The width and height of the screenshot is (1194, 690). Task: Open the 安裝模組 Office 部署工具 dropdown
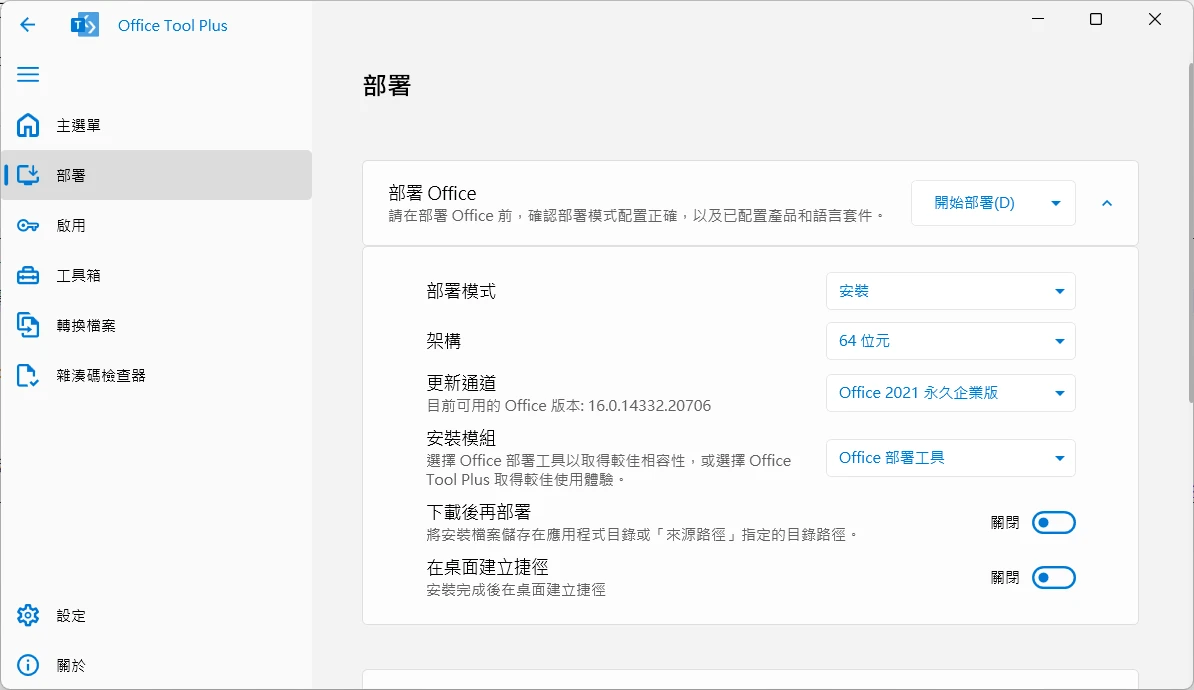coord(950,458)
